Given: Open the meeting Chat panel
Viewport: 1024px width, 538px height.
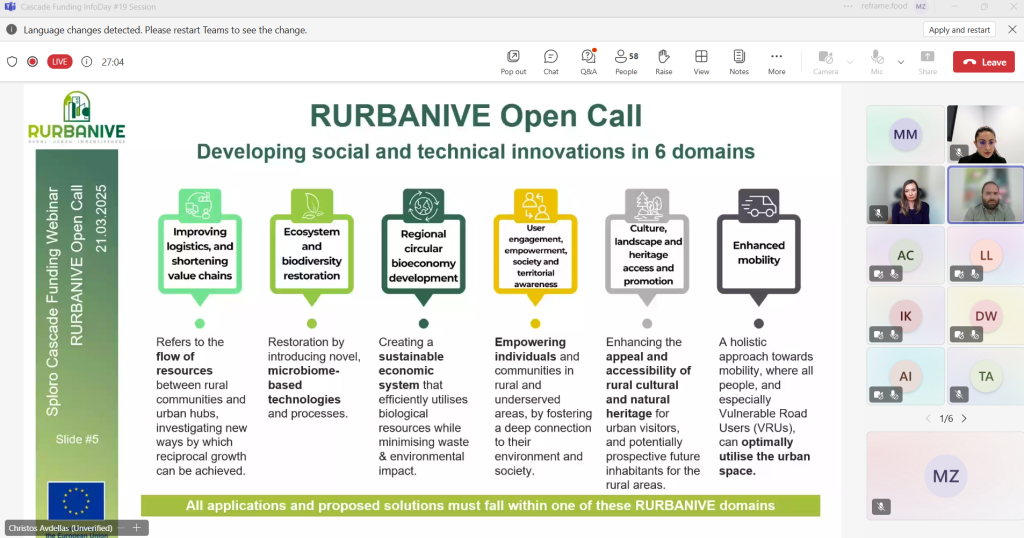Looking at the screenshot, I should tap(551, 62).
